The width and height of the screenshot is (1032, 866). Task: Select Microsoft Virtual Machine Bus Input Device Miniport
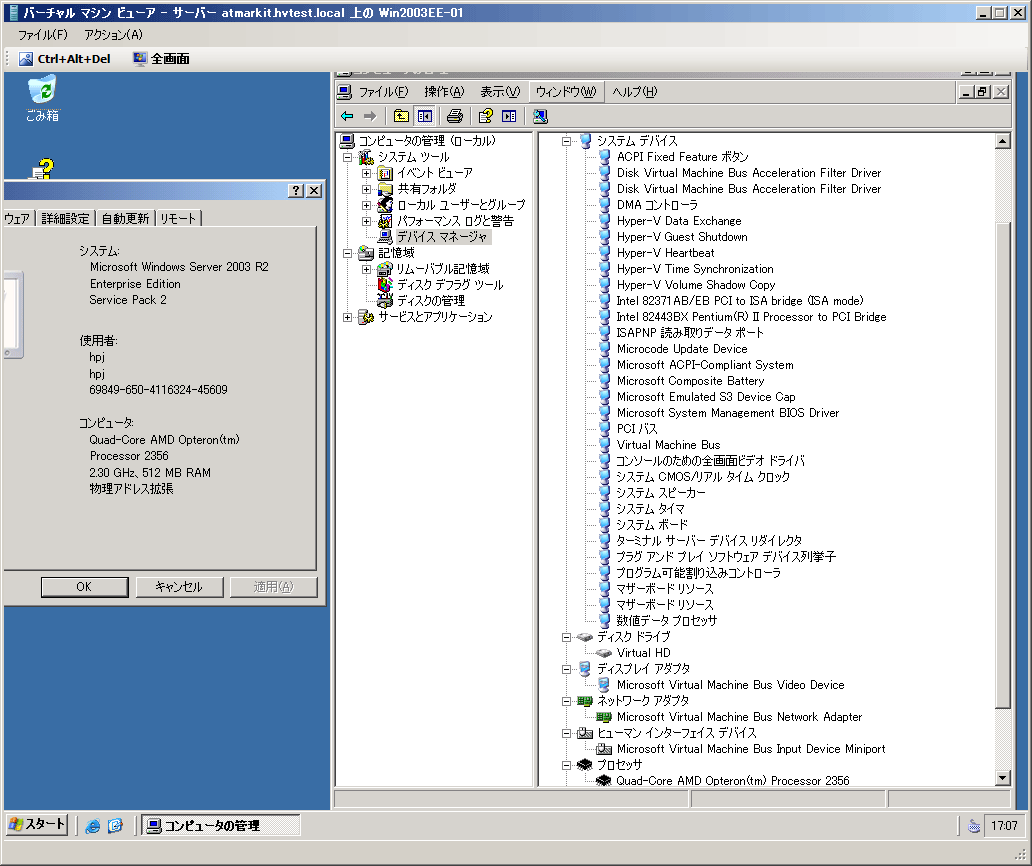pos(750,749)
